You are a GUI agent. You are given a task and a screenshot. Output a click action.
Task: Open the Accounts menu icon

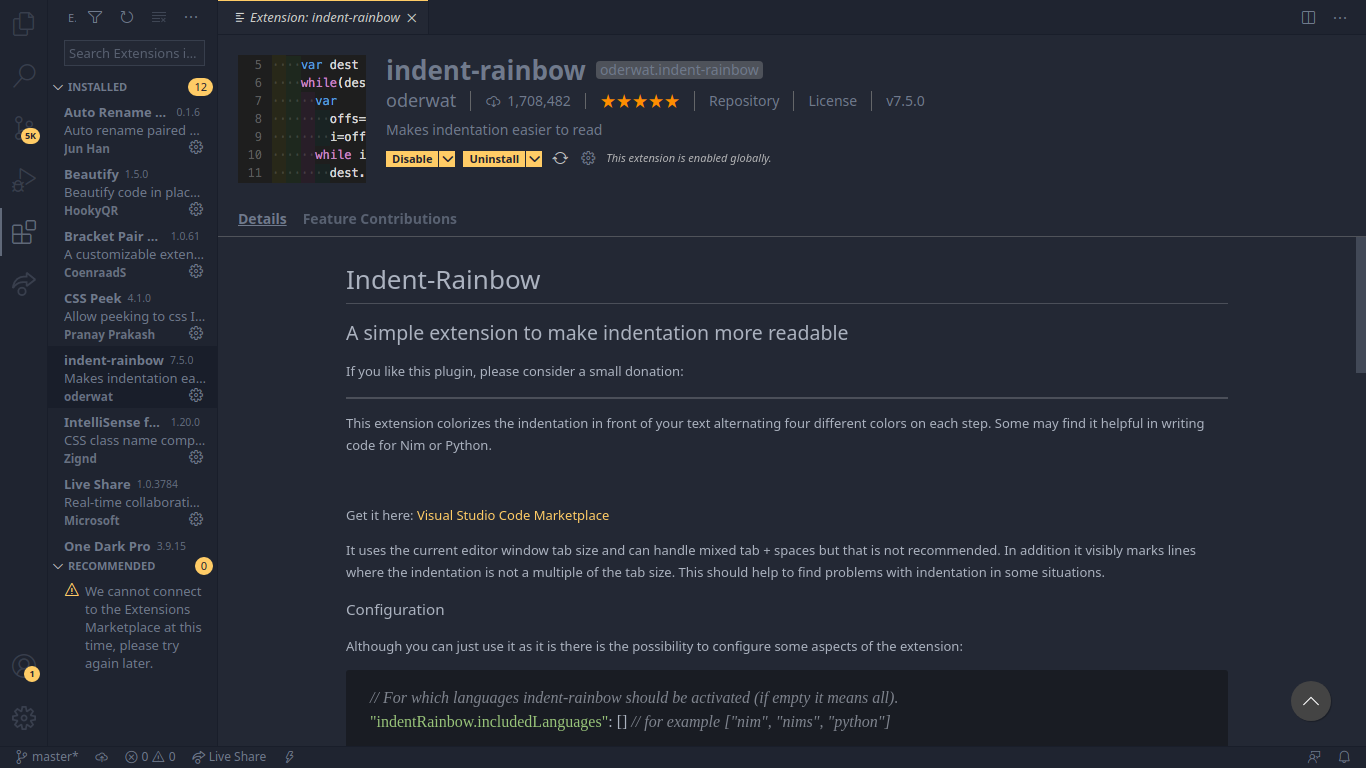tap(24, 667)
